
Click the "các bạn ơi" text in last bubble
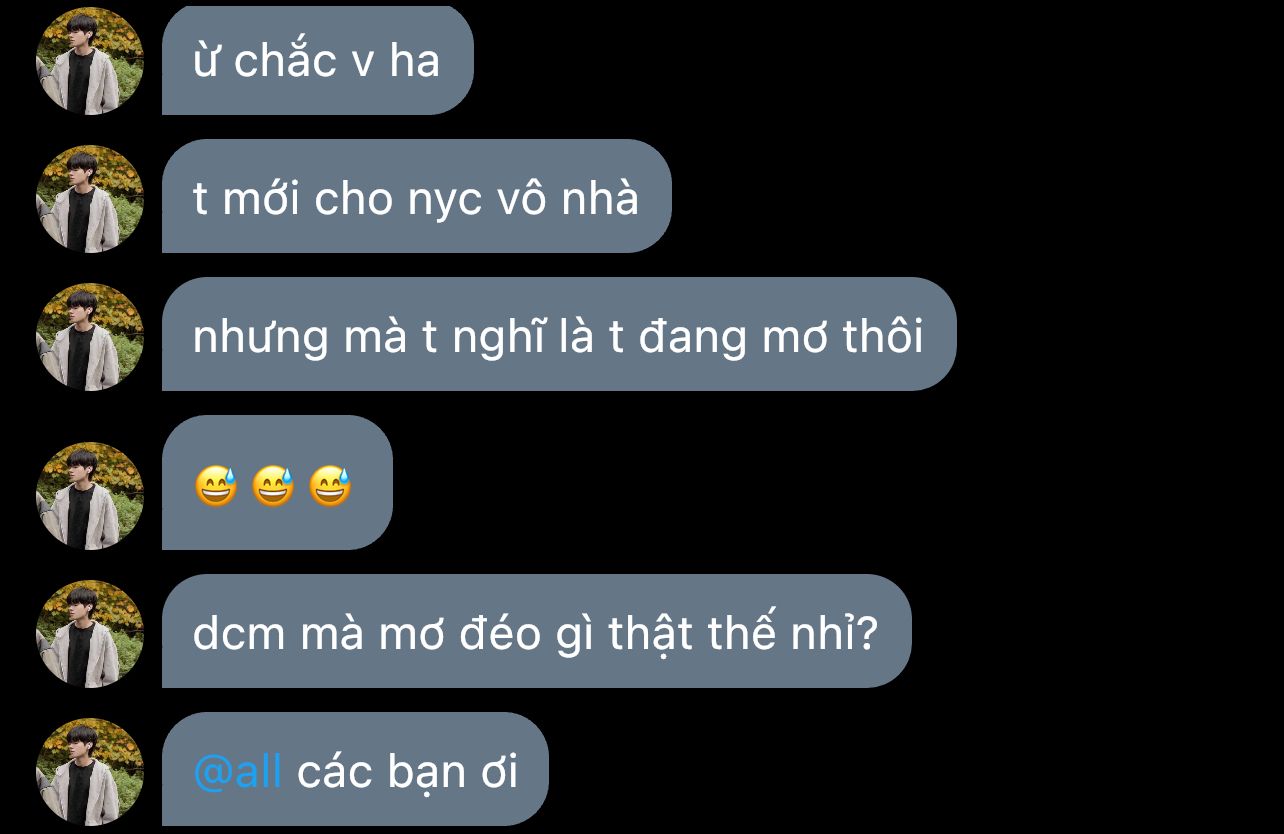407,772
